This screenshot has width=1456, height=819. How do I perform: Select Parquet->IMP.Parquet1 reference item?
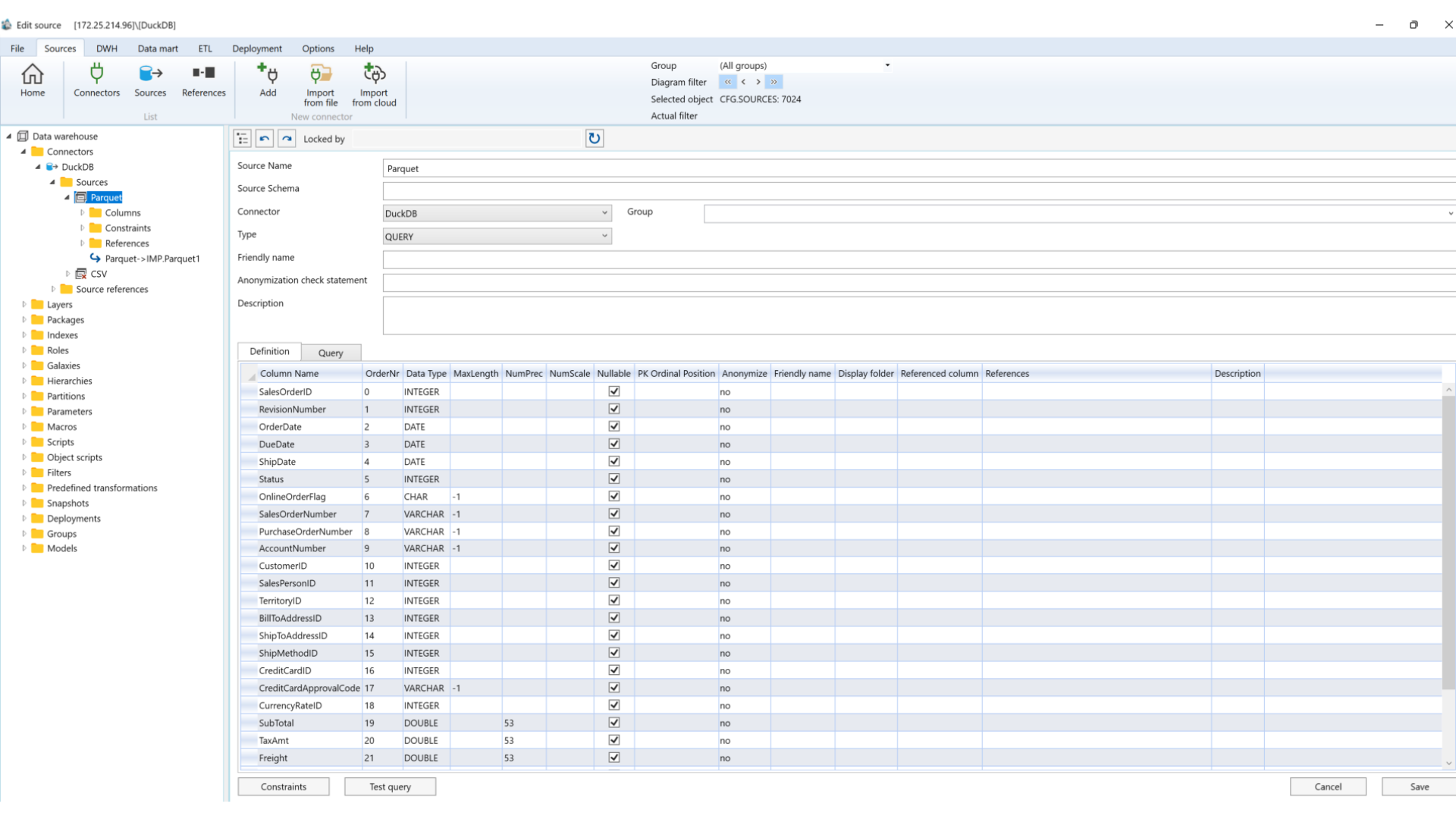coord(152,259)
